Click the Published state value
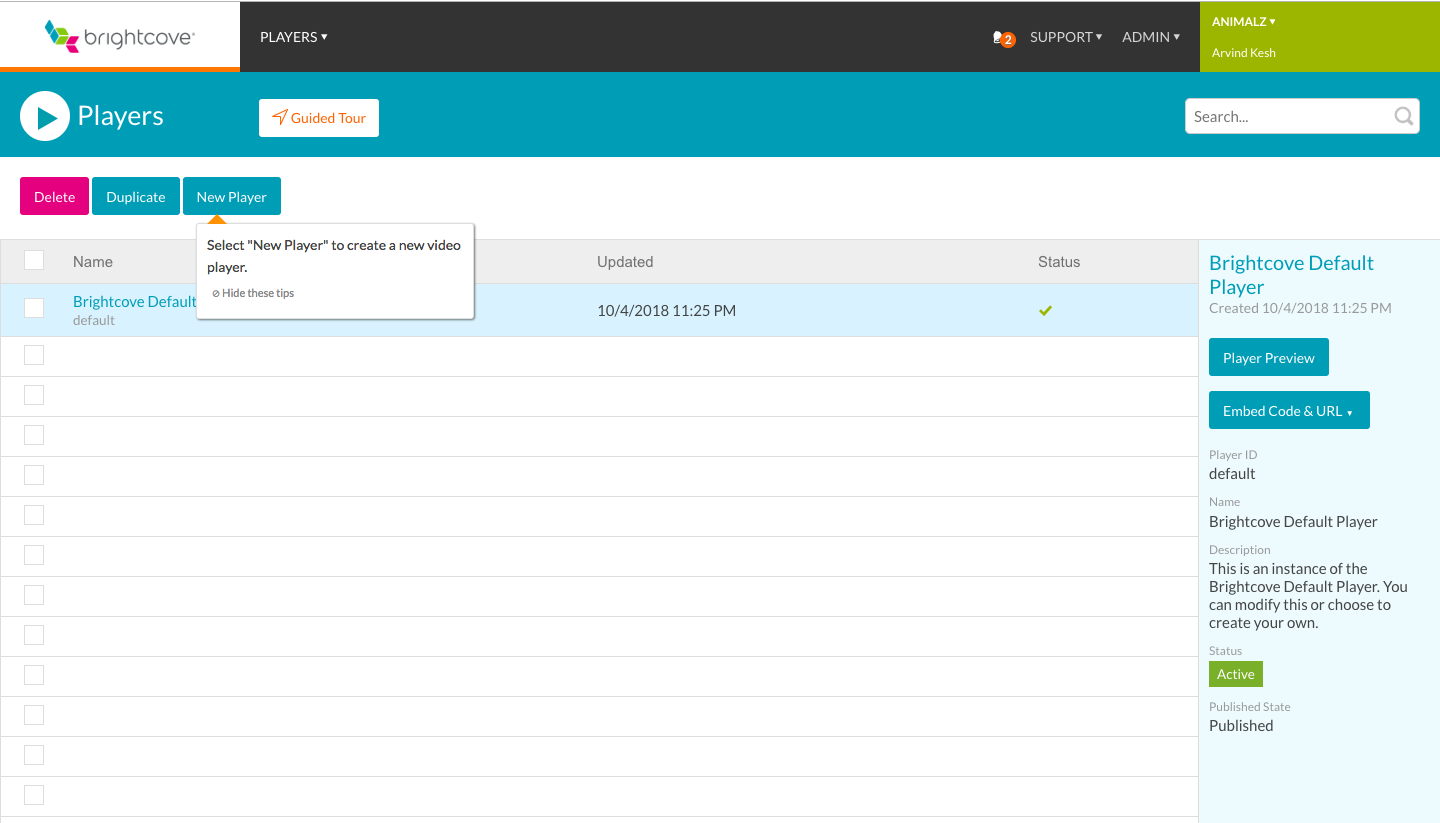1440x823 pixels. pos(1241,726)
